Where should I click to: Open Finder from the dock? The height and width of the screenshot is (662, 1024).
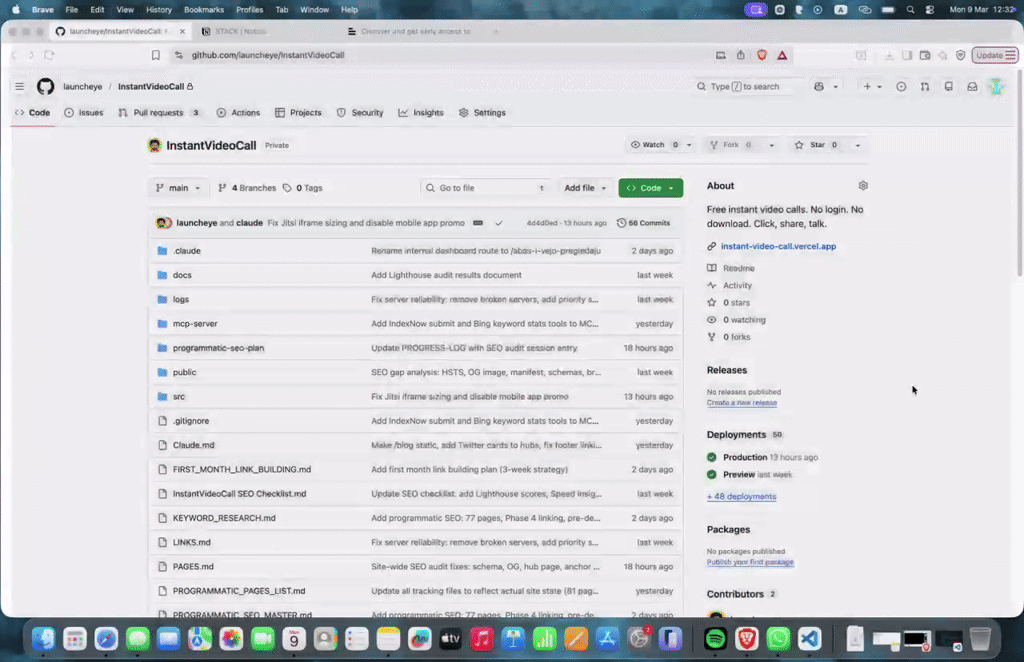43,638
